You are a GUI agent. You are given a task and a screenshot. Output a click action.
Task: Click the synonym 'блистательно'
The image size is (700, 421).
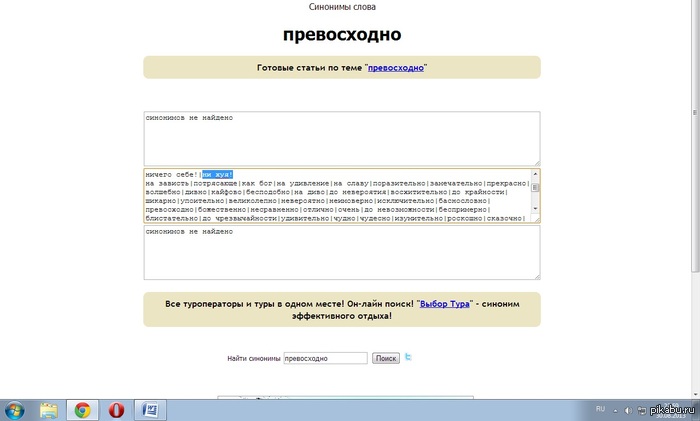pos(171,218)
